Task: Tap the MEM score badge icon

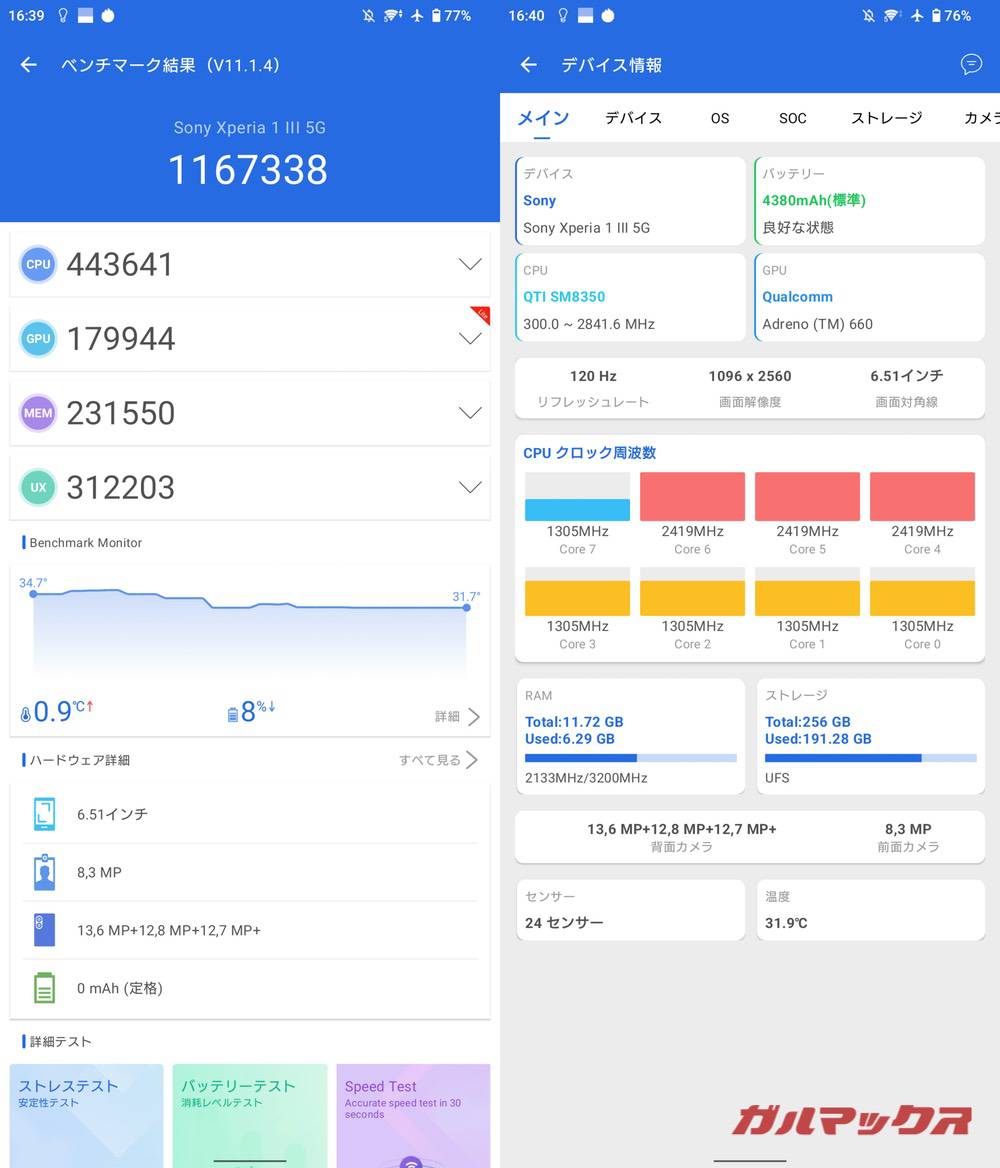Action: tap(38, 413)
